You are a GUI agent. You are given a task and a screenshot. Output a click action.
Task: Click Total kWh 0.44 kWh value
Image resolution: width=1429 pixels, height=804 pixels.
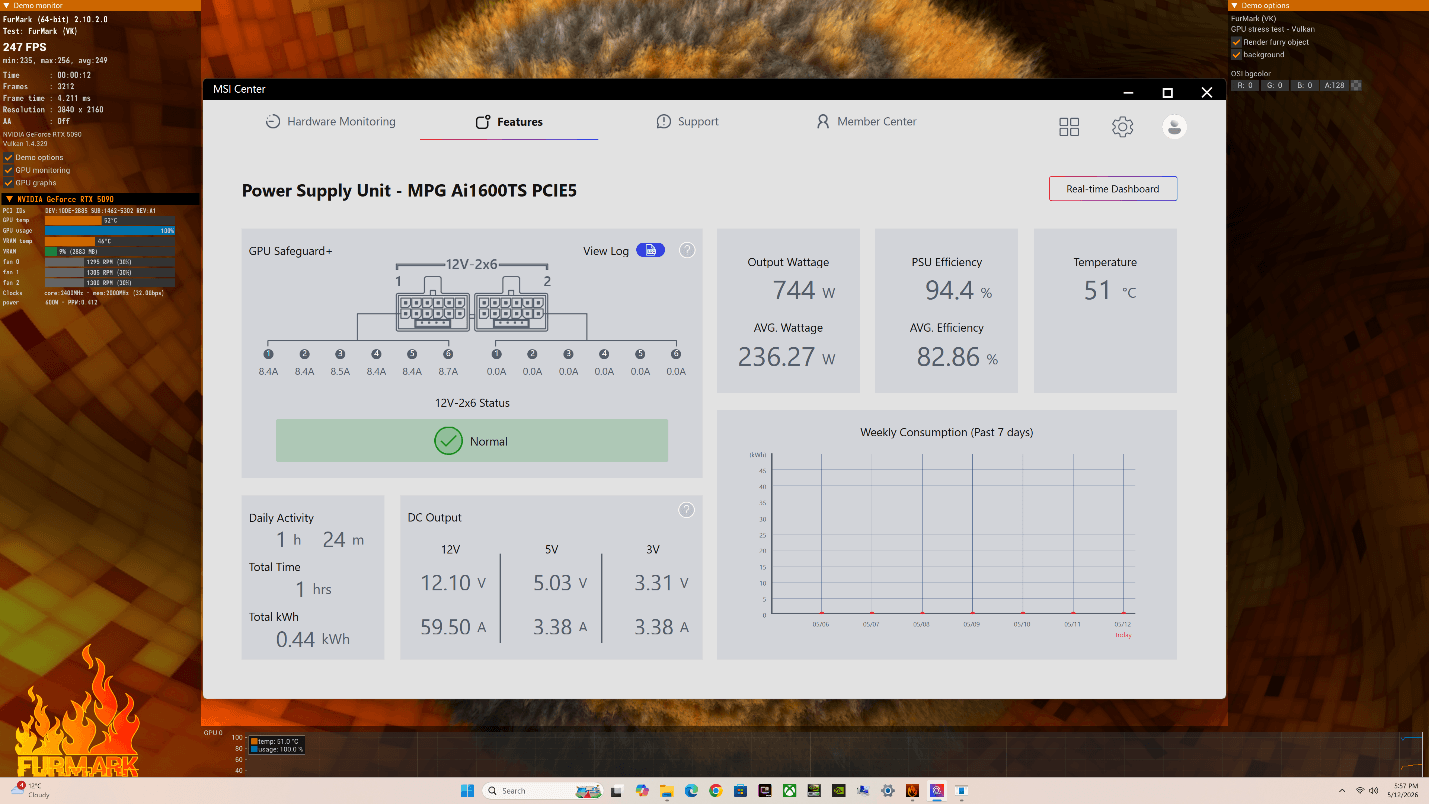313,639
